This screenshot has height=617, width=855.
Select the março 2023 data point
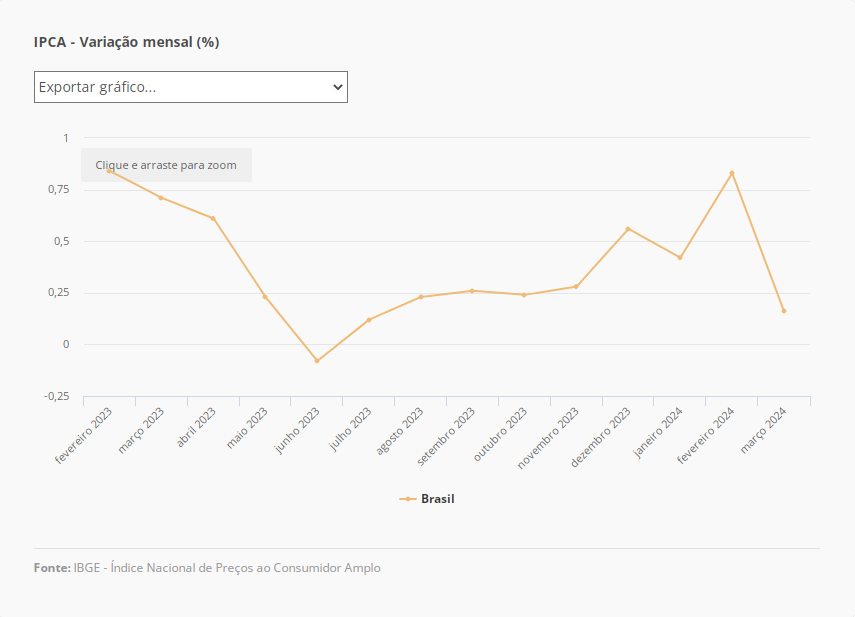coord(161,198)
